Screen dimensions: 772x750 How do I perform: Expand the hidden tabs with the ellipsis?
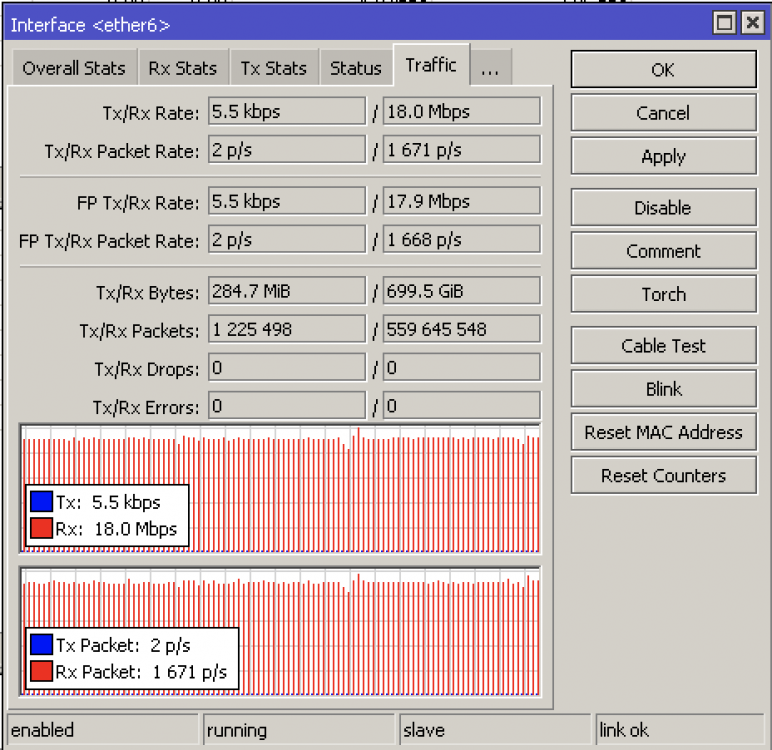pos(489,68)
